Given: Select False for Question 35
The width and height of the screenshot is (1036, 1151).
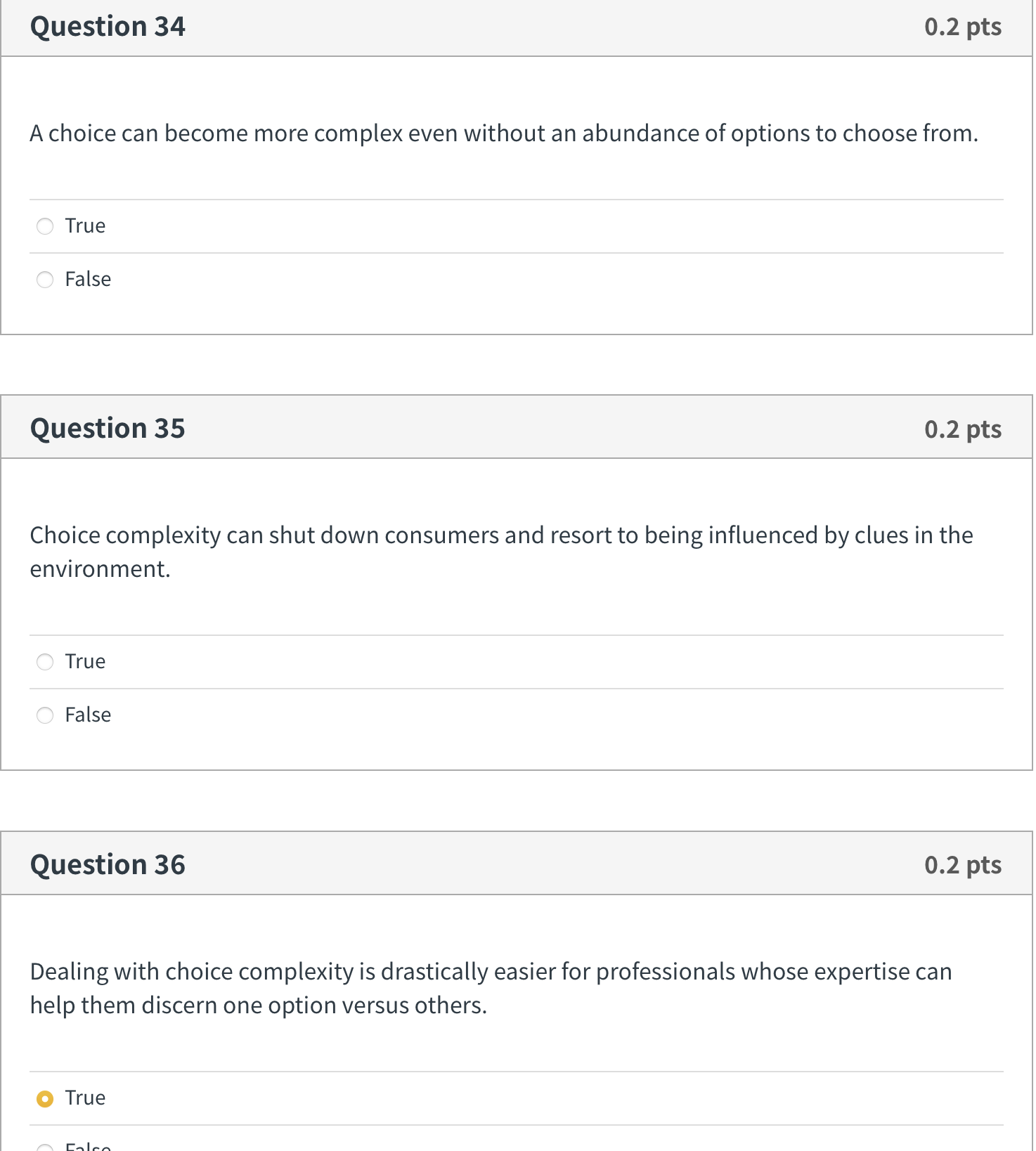Looking at the screenshot, I should (x=45, y=715).
